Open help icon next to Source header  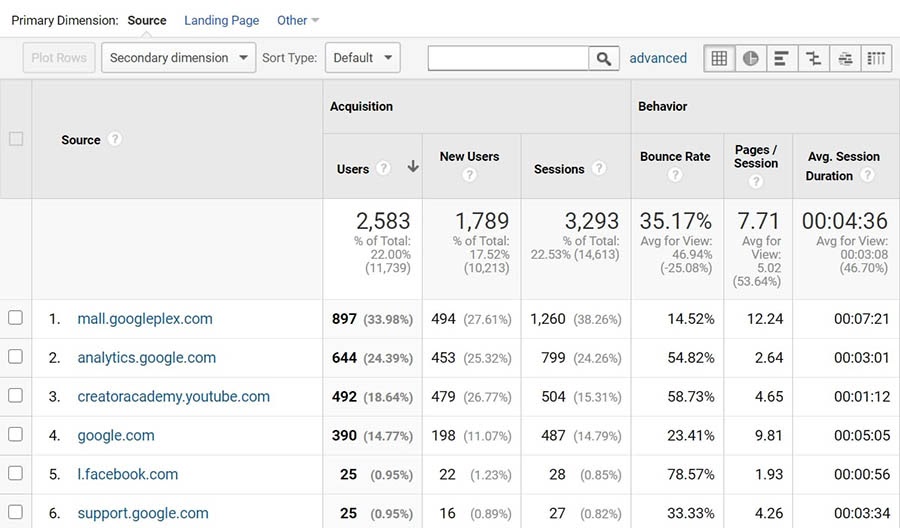coord(115,139)
